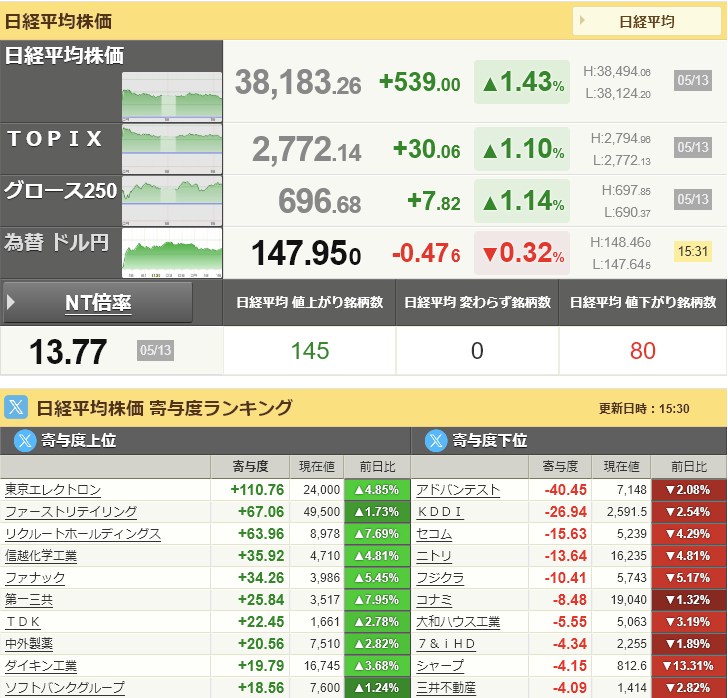Click the 38,183.26 Nikkei average value
Viewport: 728px width, 698px height.
[298, 83]
